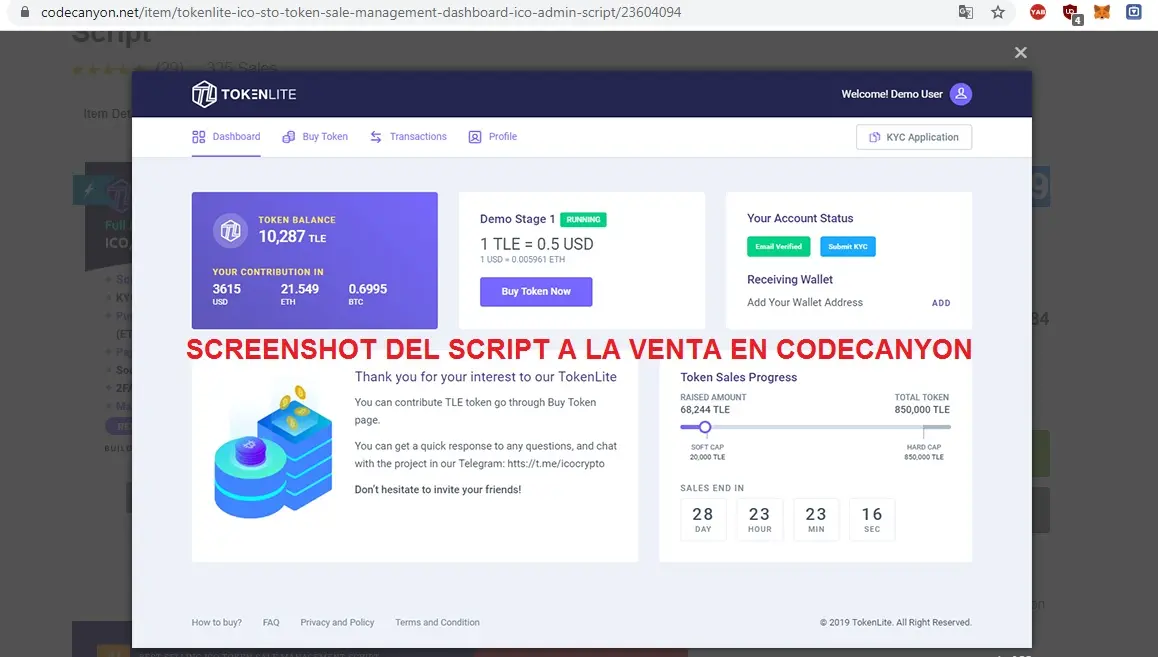Open the red YAB browser extension
The width and height of the screenshot is (1158, 657).
click(x=1038, y=12)
